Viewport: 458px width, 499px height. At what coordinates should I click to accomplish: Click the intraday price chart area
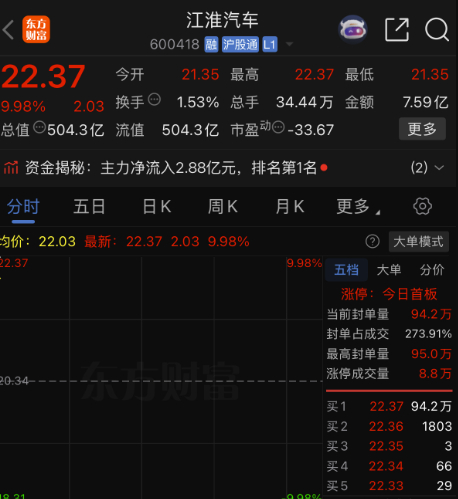161,377
